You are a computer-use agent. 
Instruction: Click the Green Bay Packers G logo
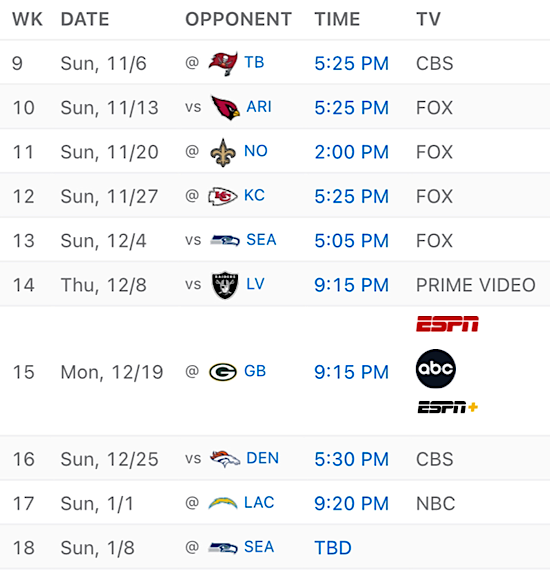(223, 372)
